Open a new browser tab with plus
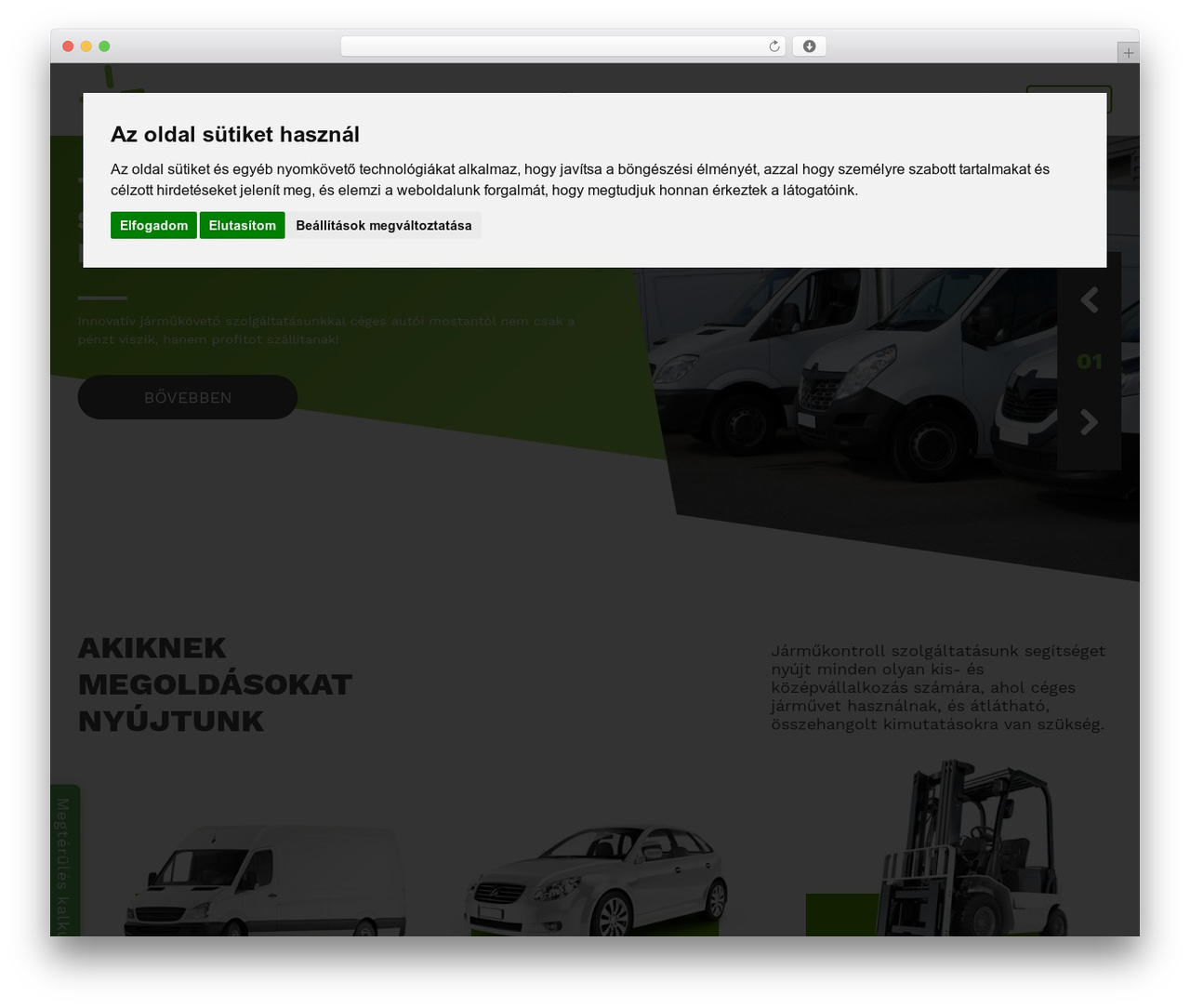 (1128, 53)
